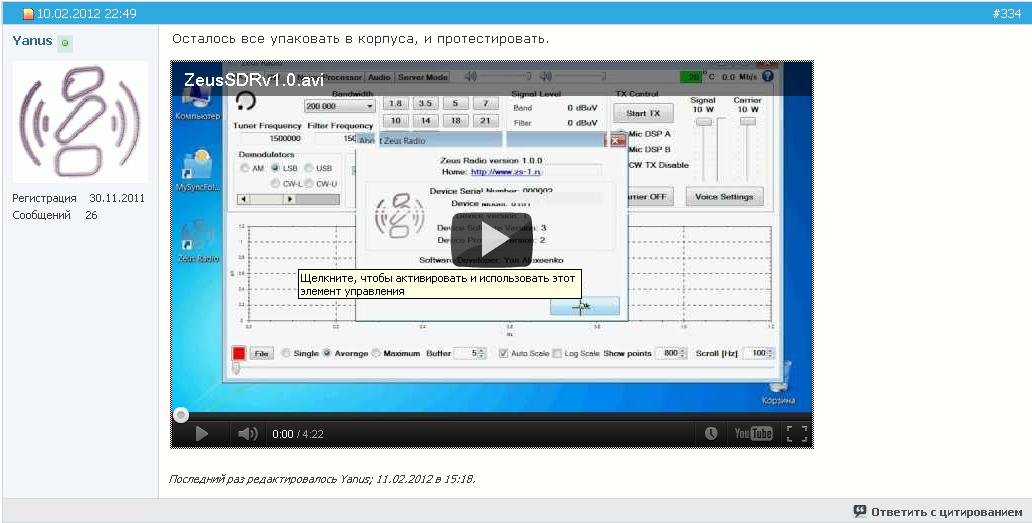The width and height of the screenshot is (1032, 523).
Task: Click the orange post icon before the date
Action: point(28,14)
